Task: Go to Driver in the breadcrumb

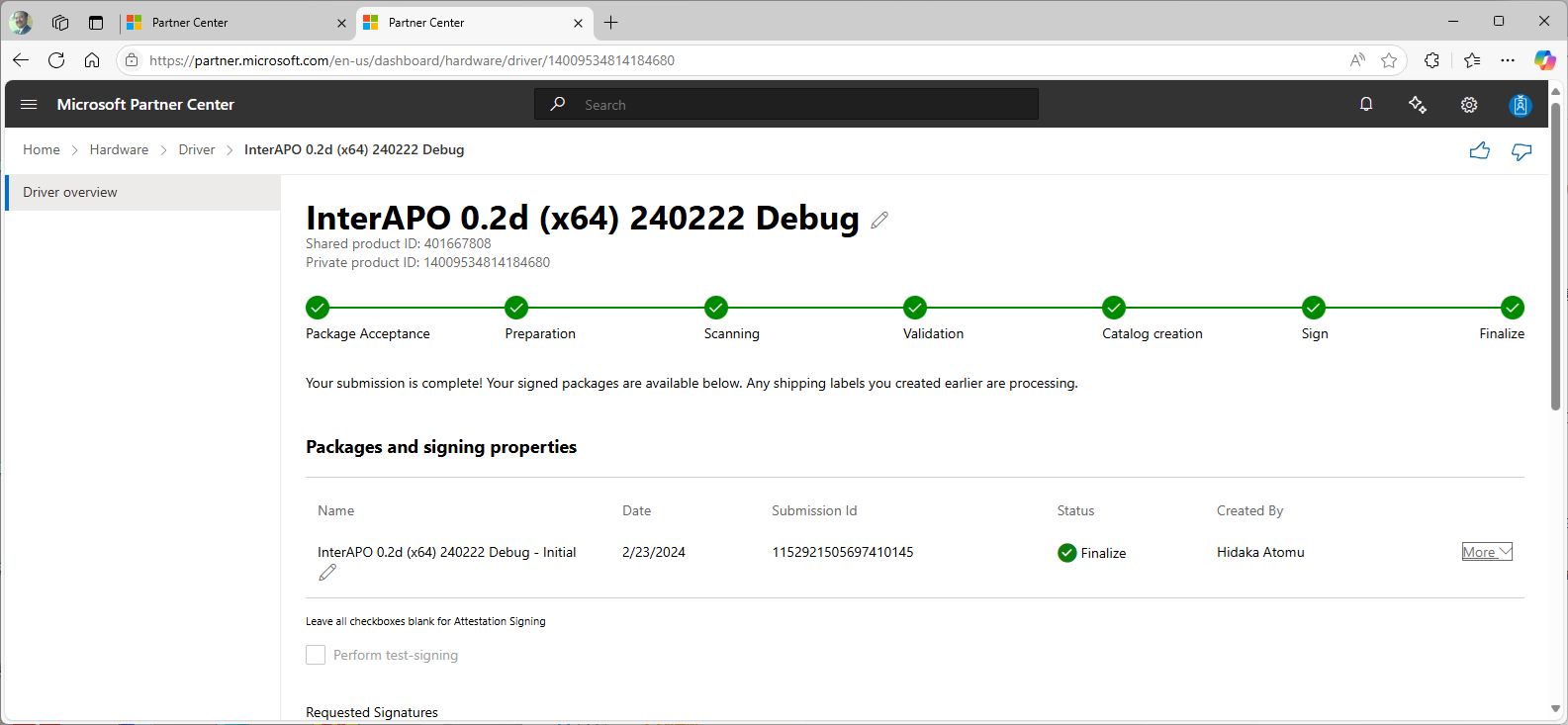Action: pos(197,149)
